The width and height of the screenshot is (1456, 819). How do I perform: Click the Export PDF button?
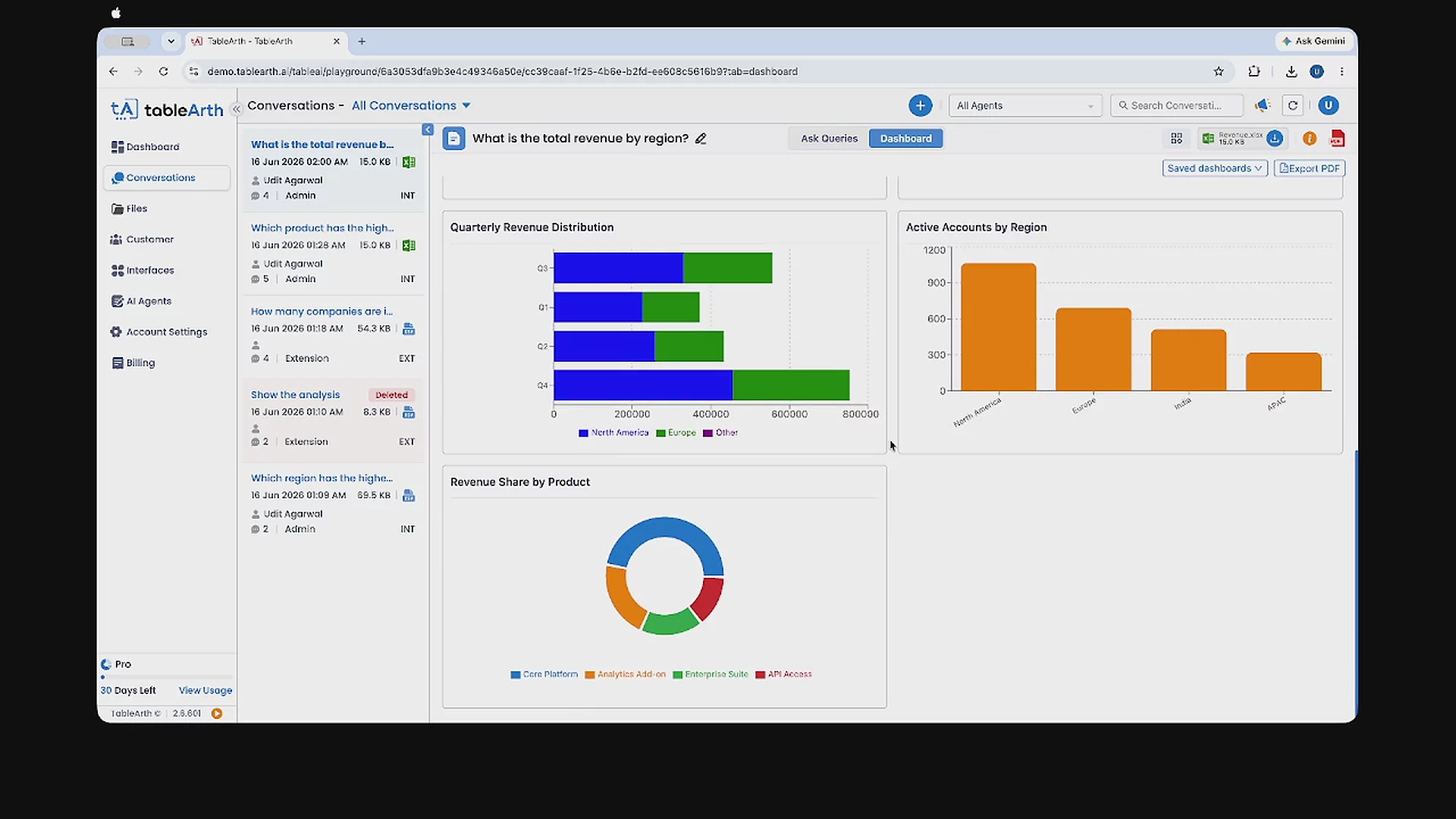coord(1310,168)
